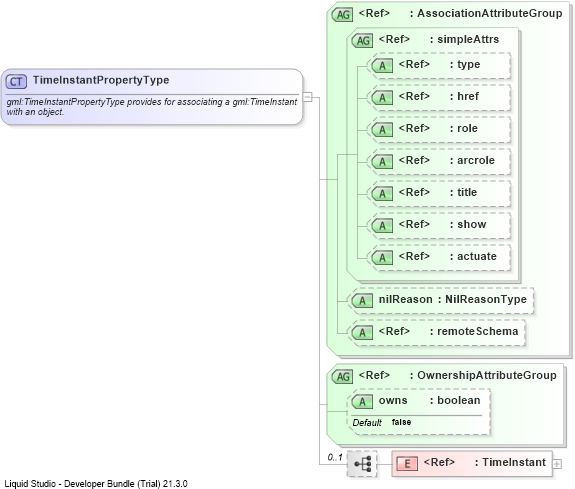This screenshot has width=575, height=489.
Task: Select the ': role' attribute label
Action: click(x=464, y=128)
